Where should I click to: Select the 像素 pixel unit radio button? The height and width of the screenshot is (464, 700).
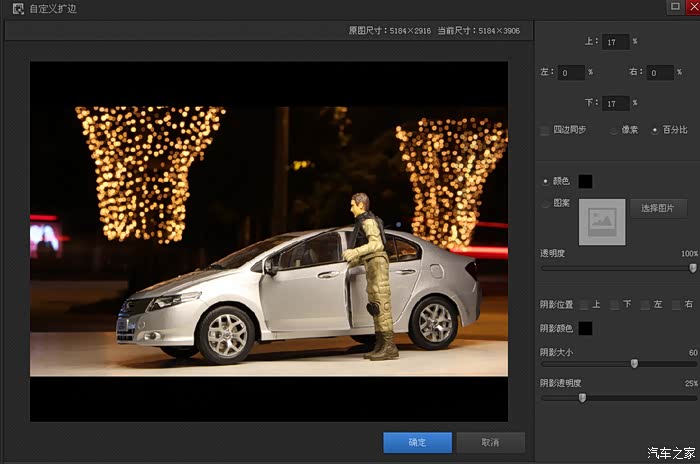click(x=613, y=130)
